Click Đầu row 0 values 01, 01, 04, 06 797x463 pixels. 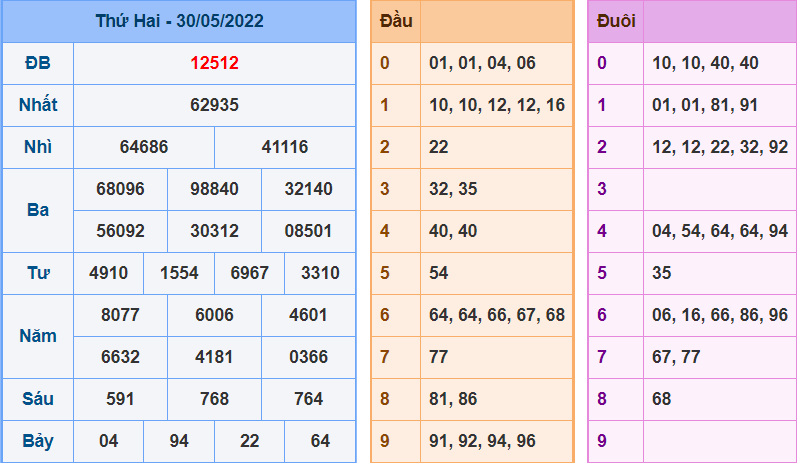(x=482, y=63)
